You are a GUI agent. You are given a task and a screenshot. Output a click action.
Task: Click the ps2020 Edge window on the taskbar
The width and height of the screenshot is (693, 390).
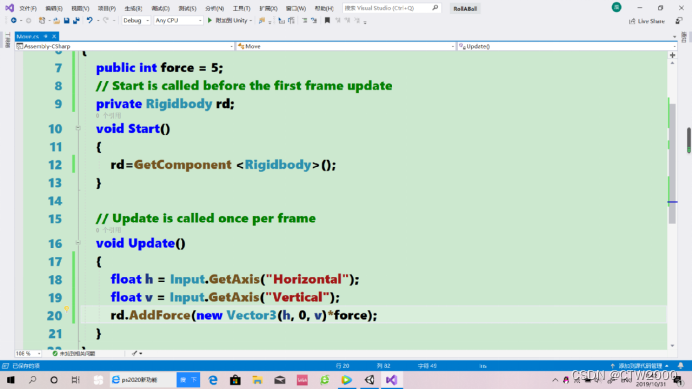[142, 380]
